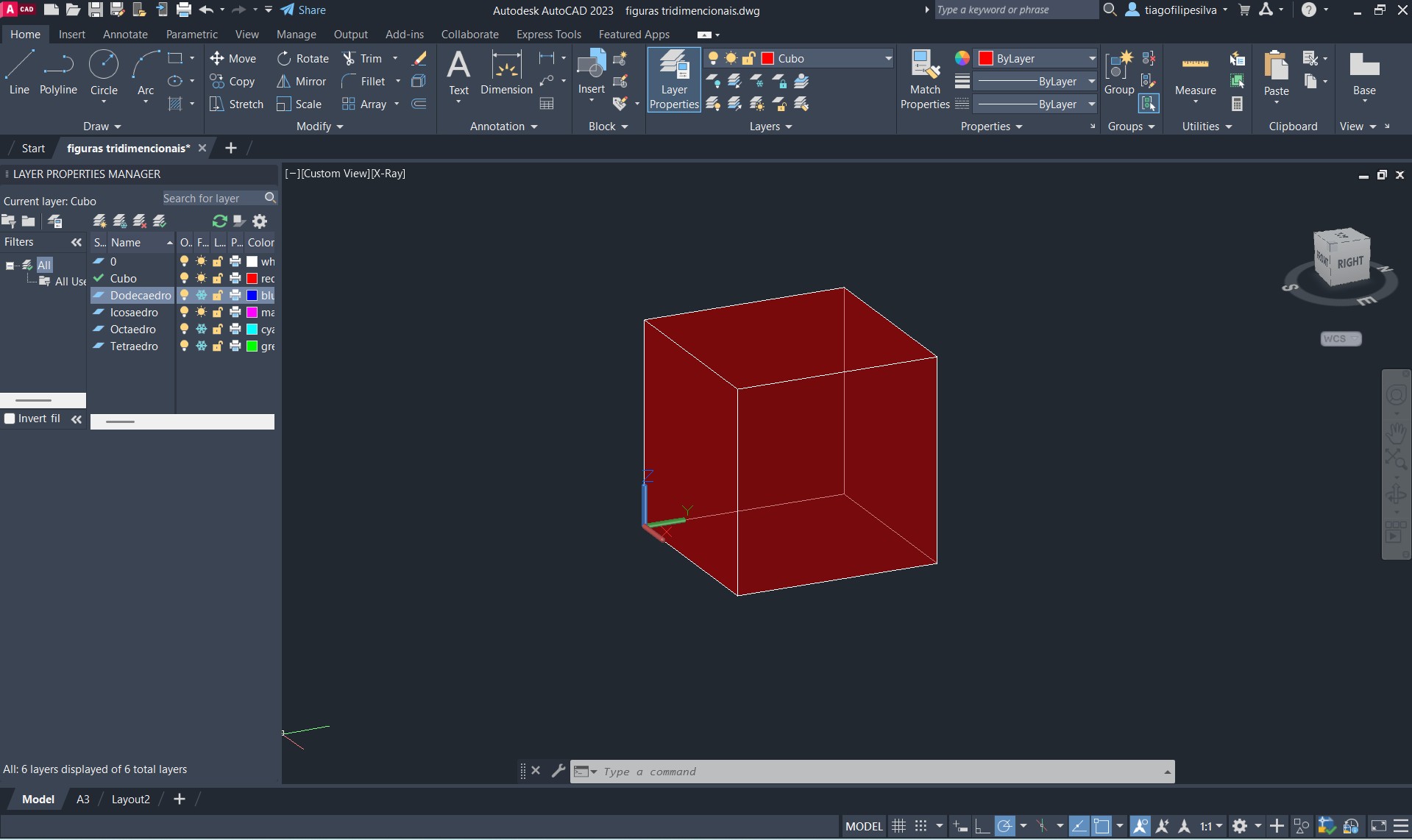This screenshot has width=1412, height=840.
Task: Toggle plot for Tetraedro layer
Action: point(235,346)
